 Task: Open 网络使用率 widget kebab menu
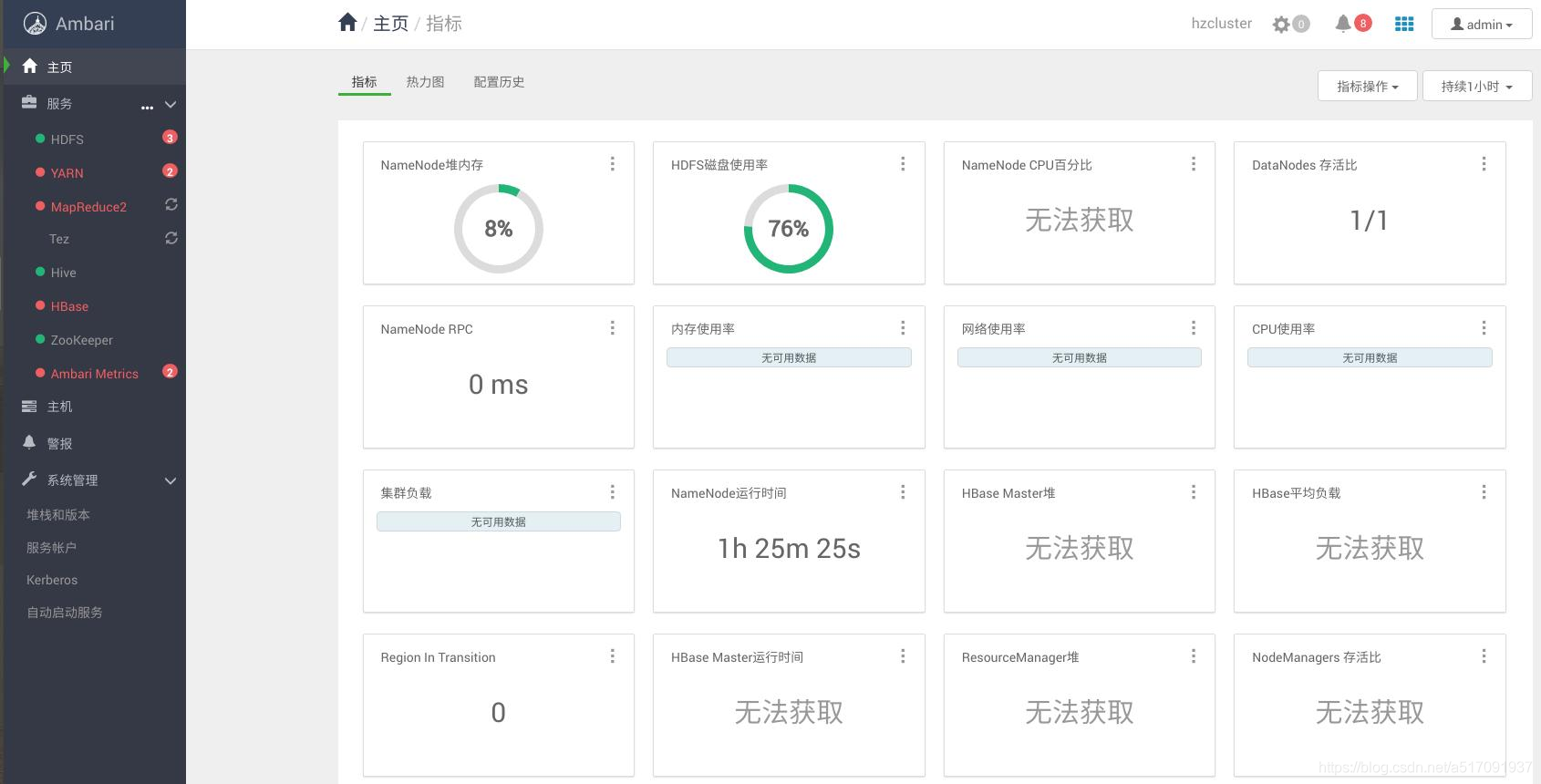(x=1193, y=328)
